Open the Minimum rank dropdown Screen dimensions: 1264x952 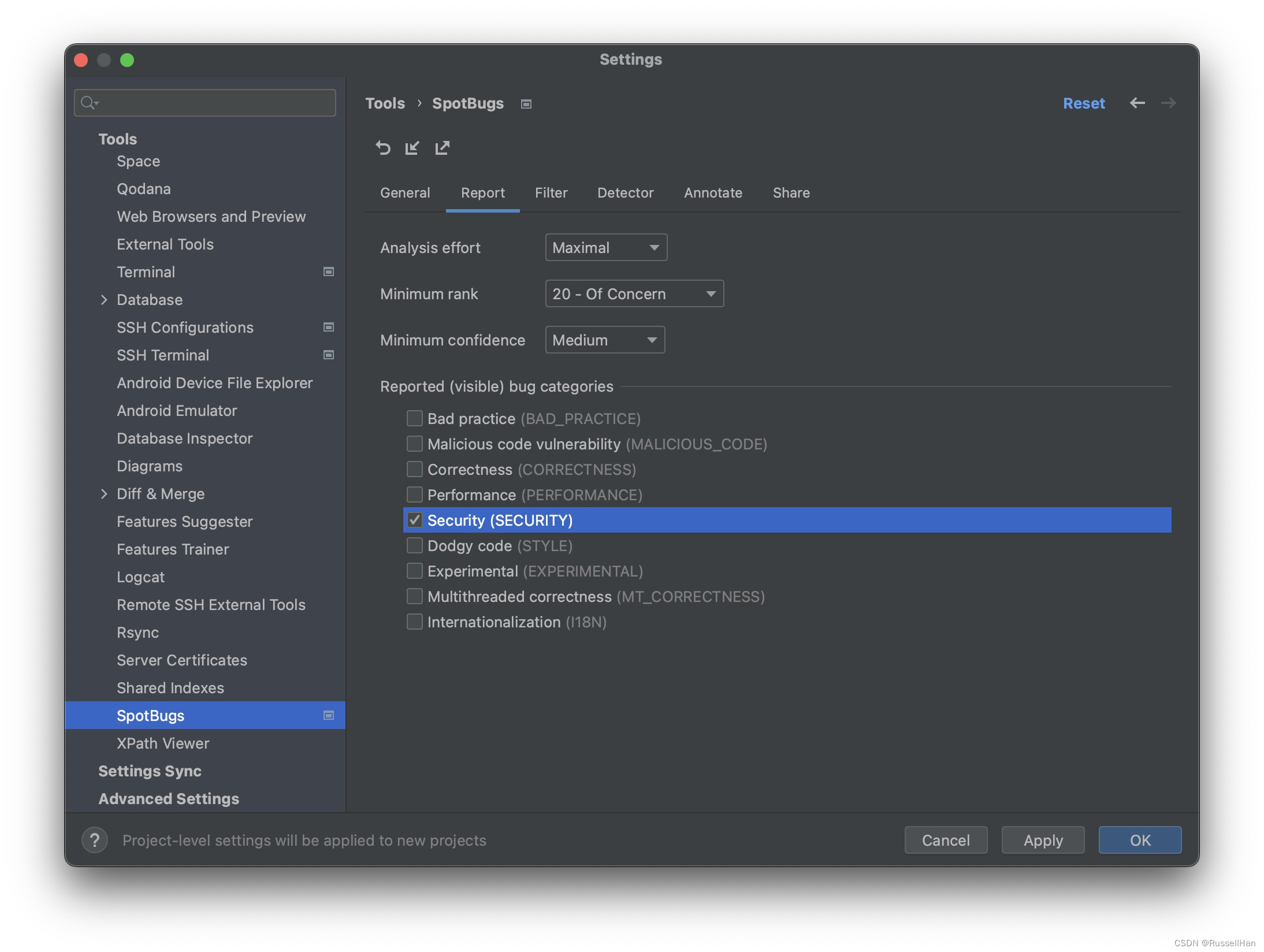pos(634,293)
